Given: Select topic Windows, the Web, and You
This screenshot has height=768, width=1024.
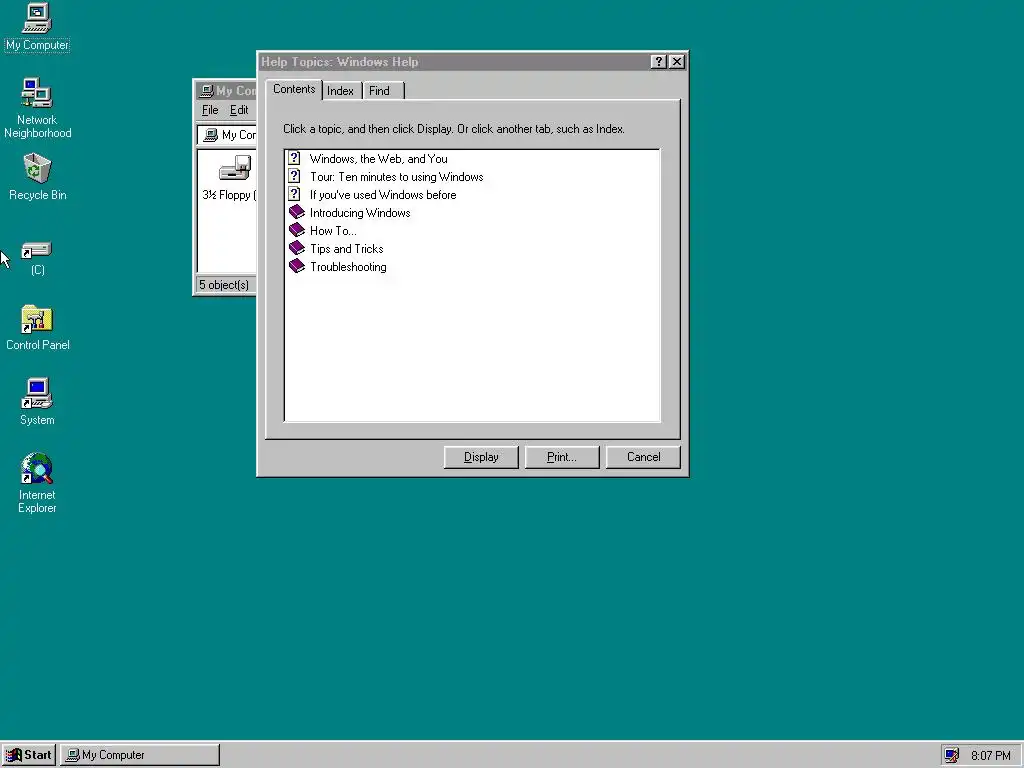Looking at the screenshot, I should coord(379,159).
